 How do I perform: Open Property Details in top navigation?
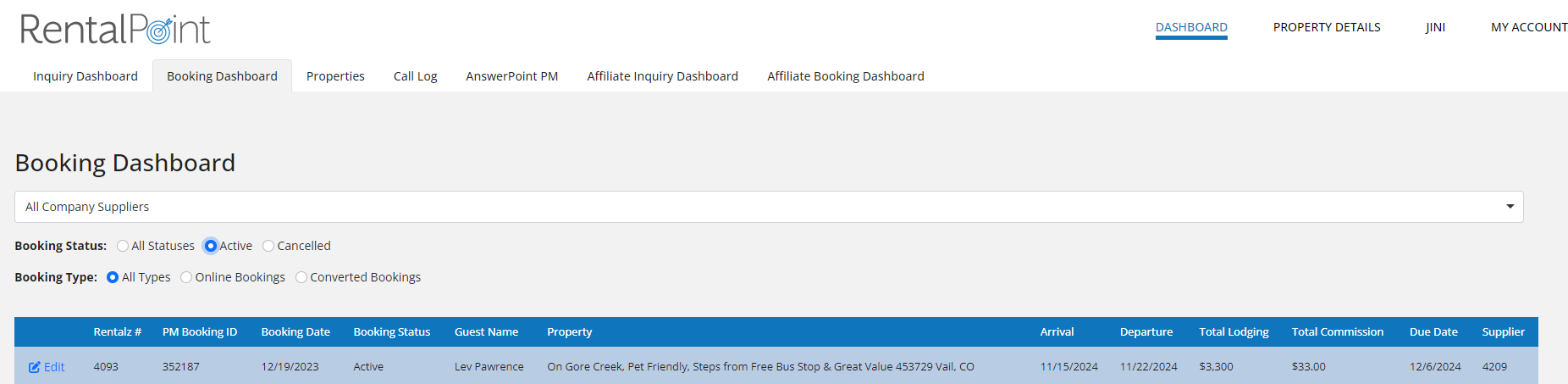coord(1326,27)
